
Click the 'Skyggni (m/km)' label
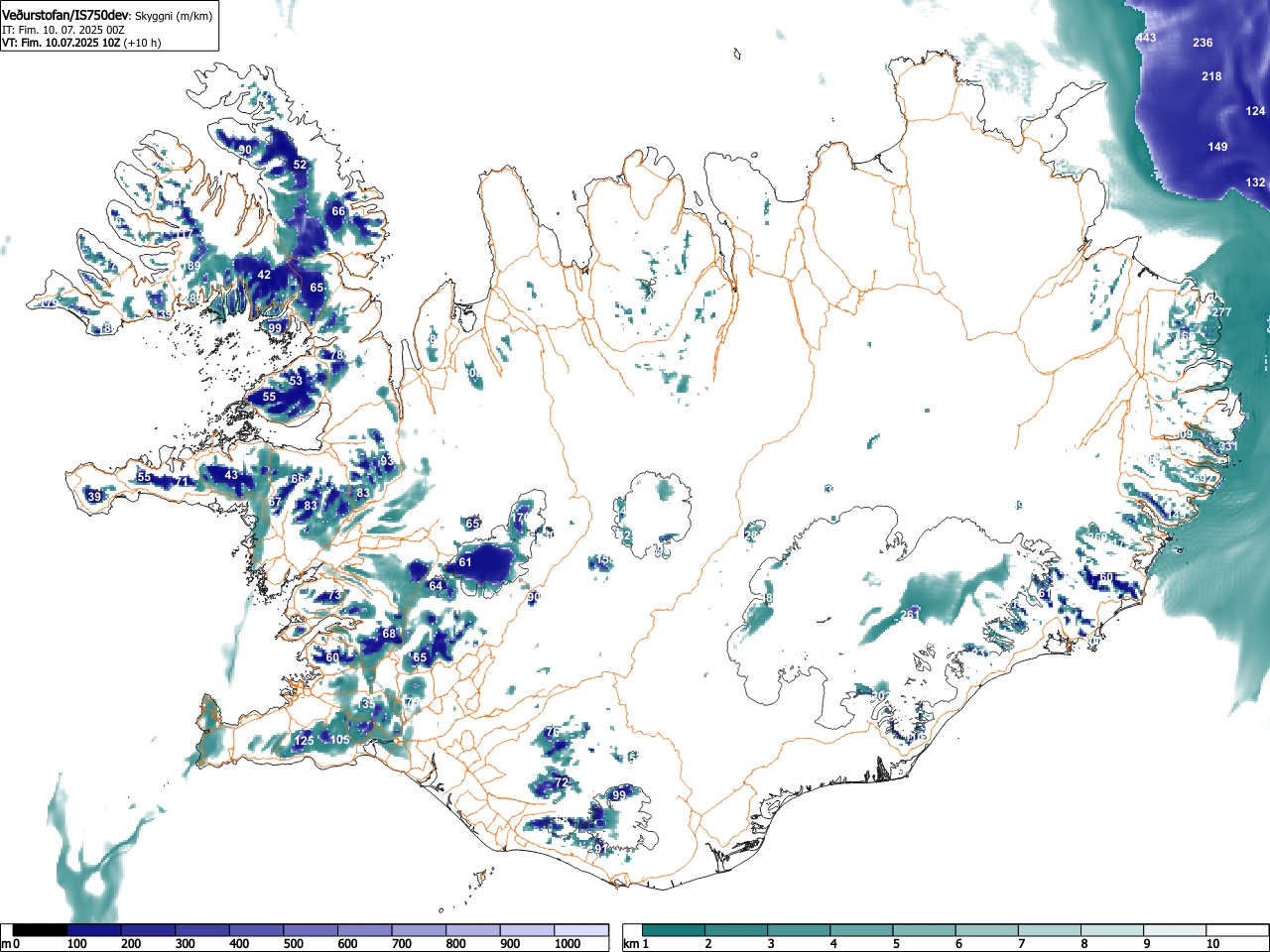tap(173, 16)
